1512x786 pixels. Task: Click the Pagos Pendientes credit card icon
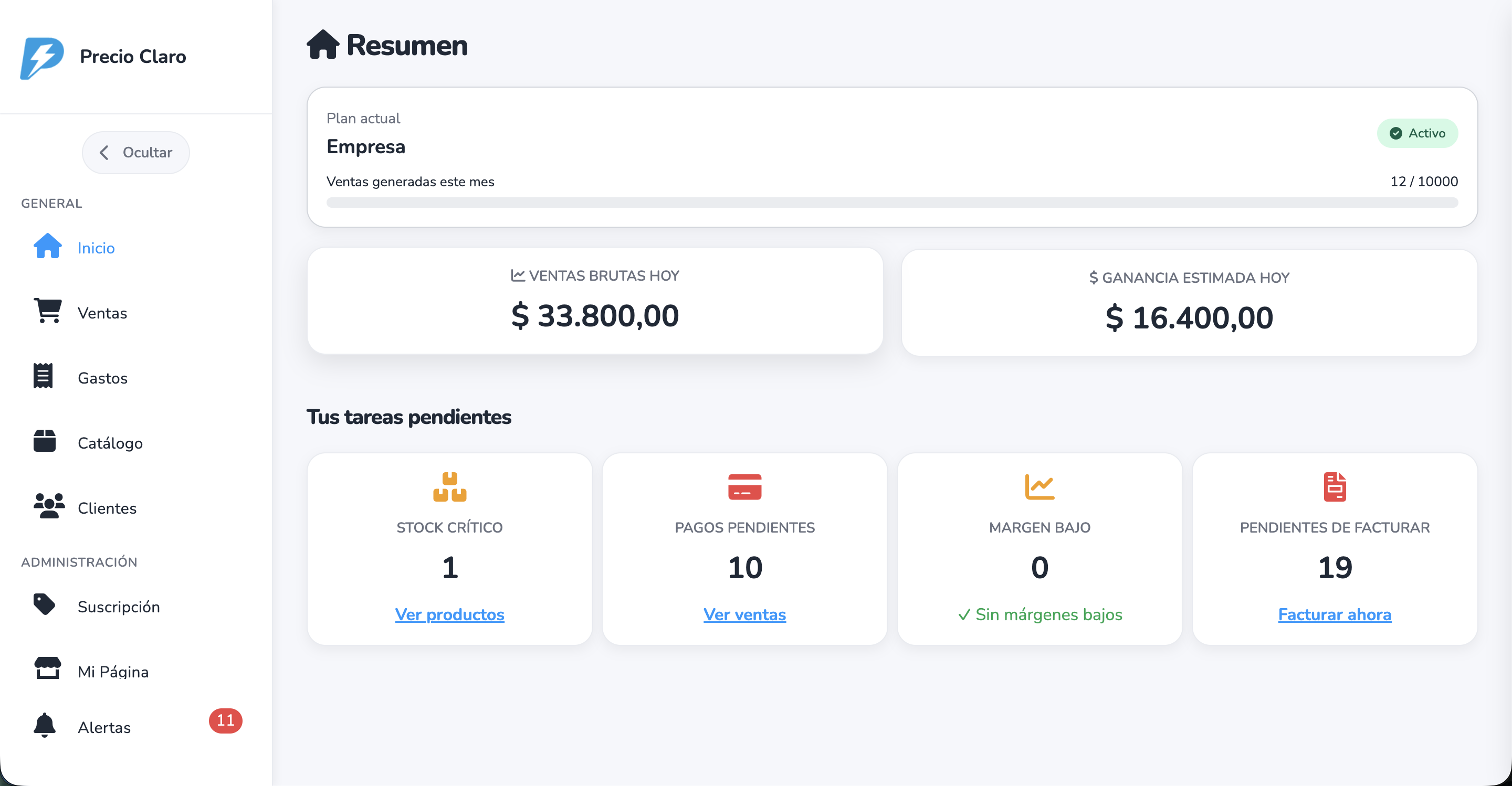744,487
